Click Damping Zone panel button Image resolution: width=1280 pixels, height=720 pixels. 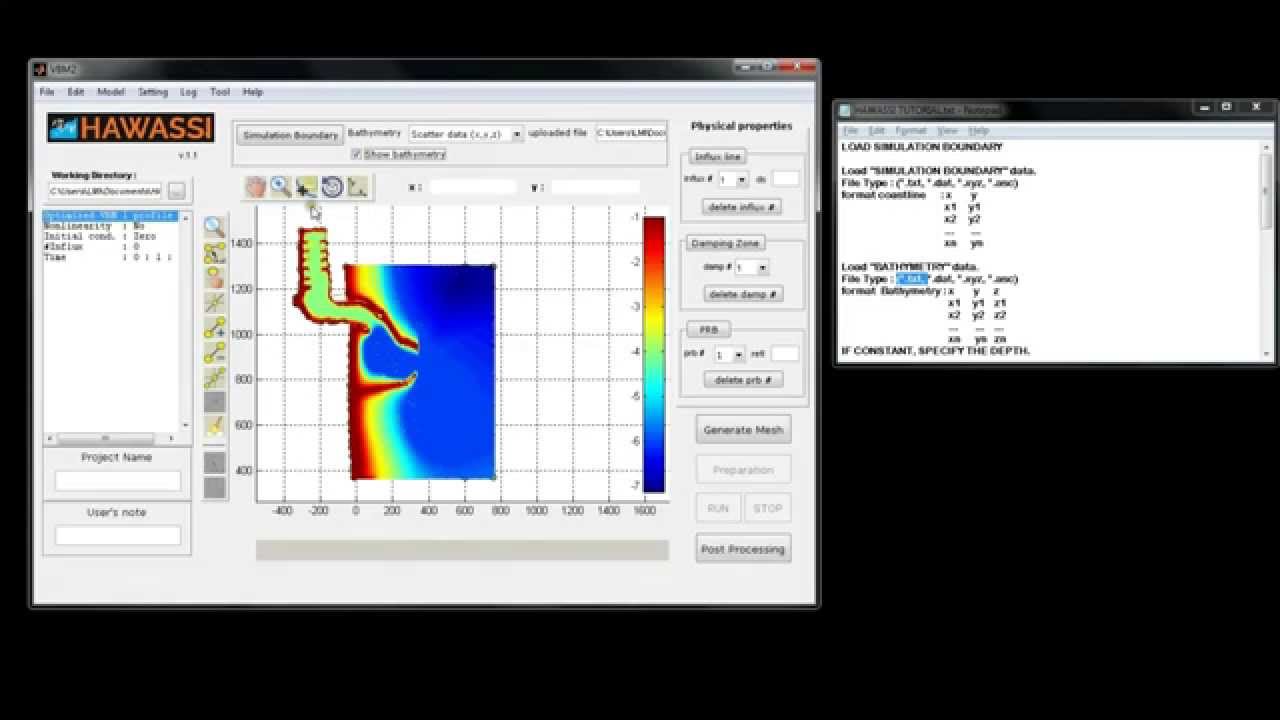pos(727,243)
